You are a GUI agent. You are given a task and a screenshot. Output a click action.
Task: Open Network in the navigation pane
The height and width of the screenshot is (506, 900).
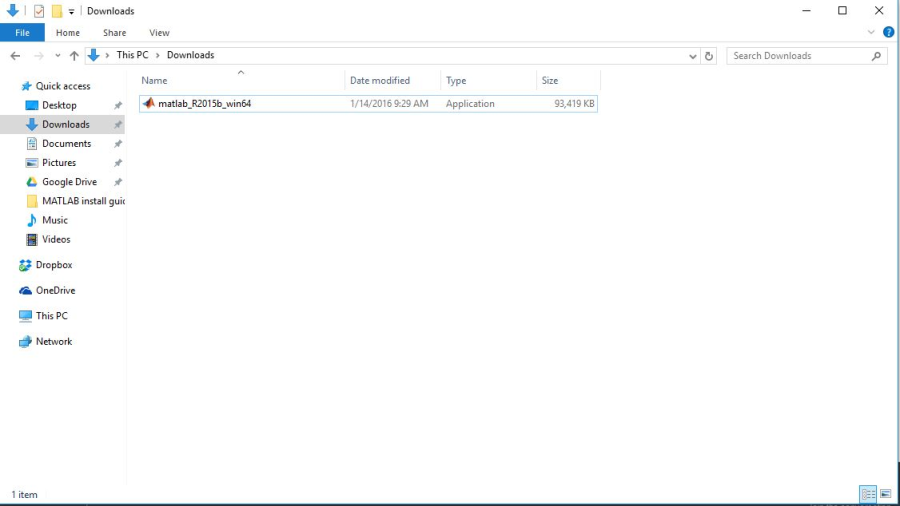53,341
